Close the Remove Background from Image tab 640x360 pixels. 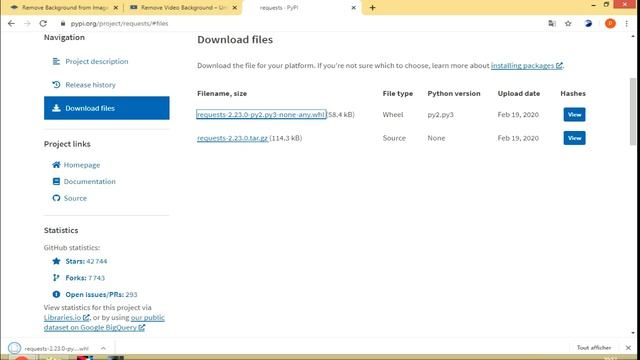[x=116, y=7]
